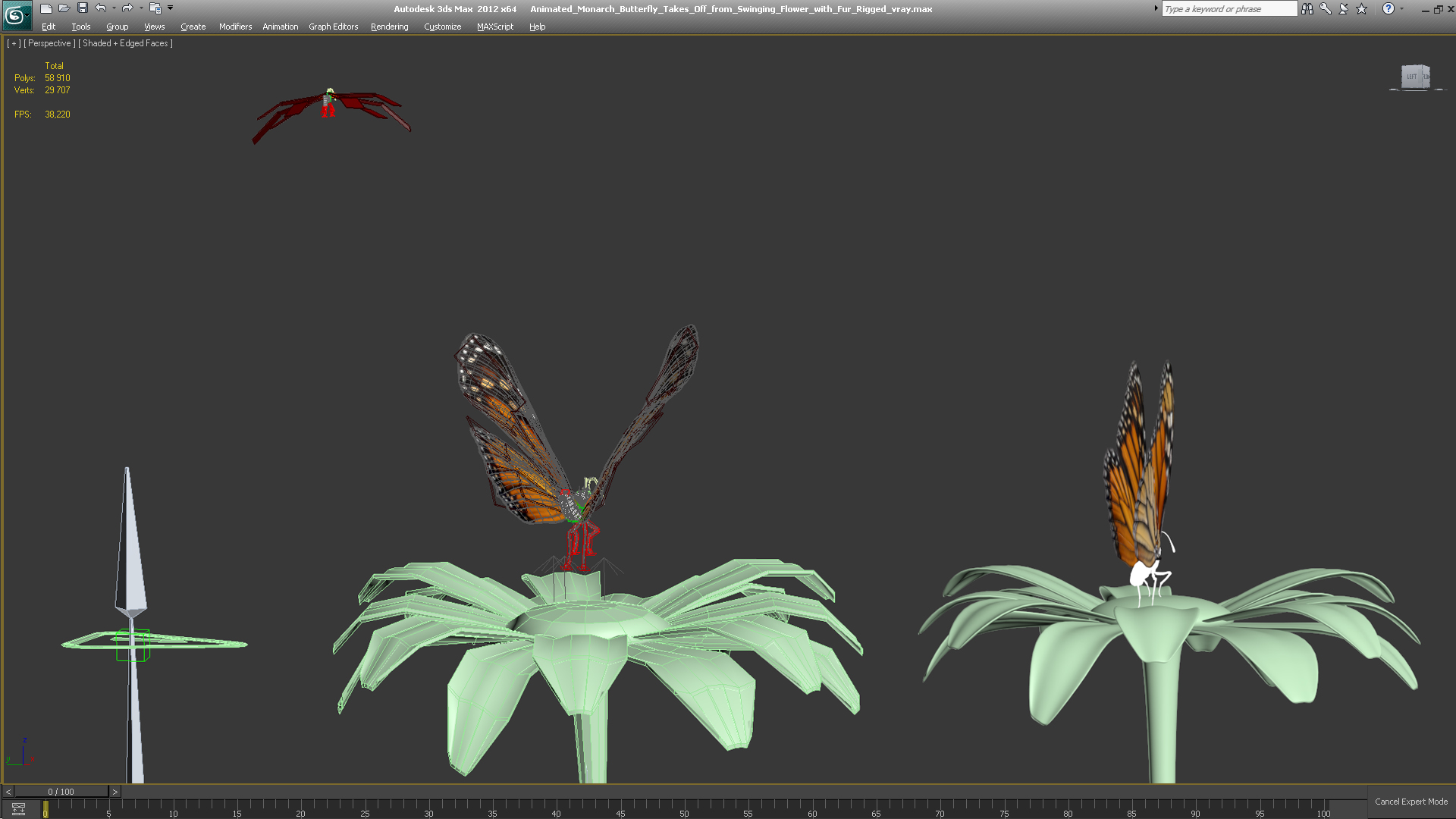Click frame 25 on the timeline

365,809
